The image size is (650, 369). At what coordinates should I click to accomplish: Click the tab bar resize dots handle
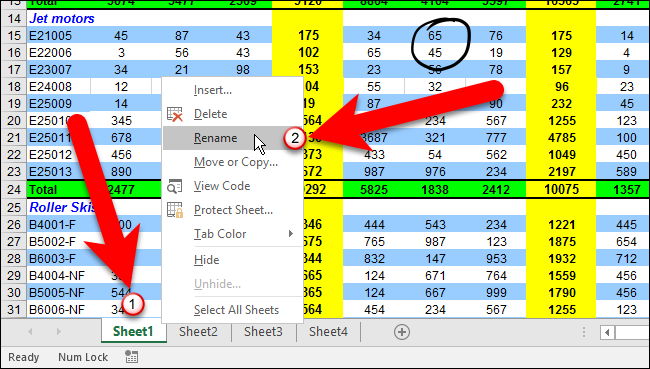point(584,332)
